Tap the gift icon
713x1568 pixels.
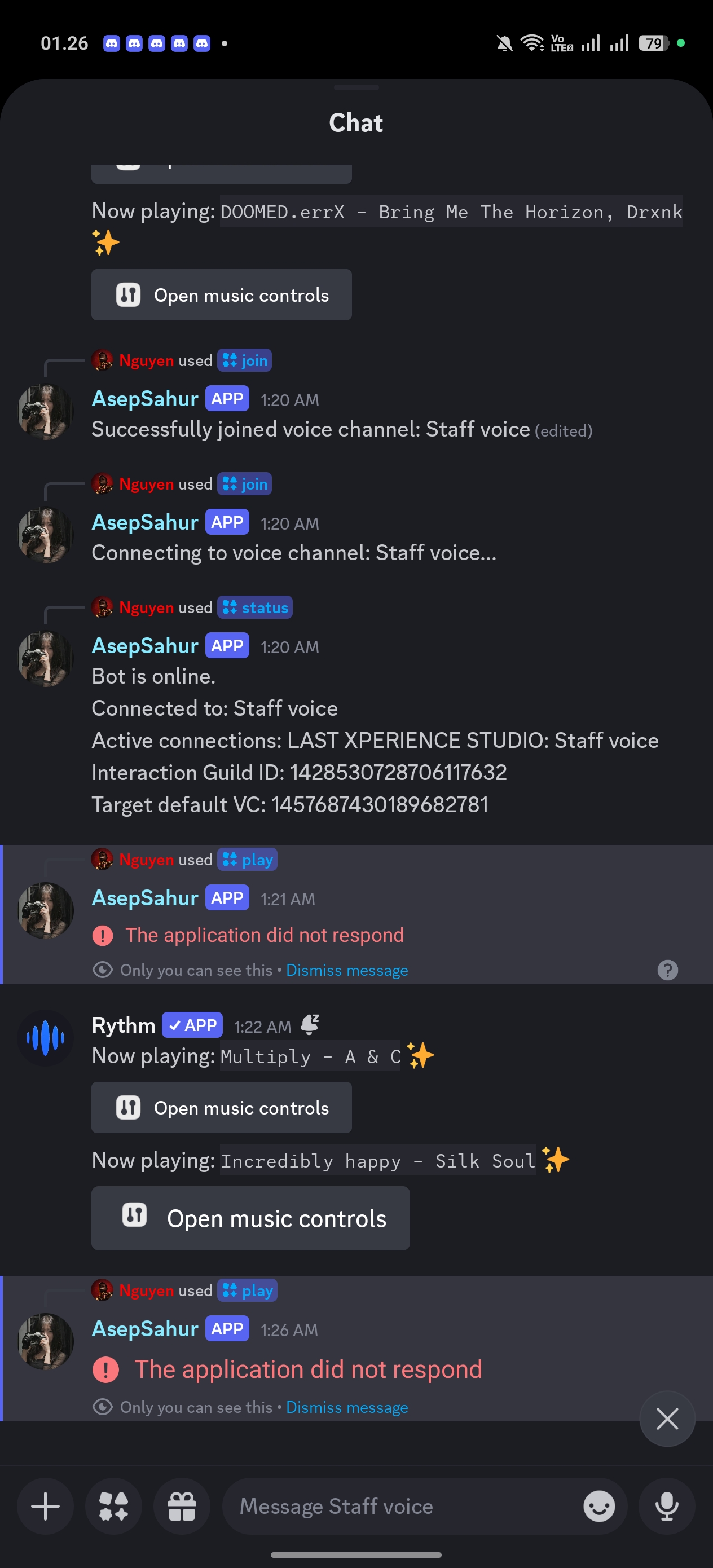point(182,1507)
